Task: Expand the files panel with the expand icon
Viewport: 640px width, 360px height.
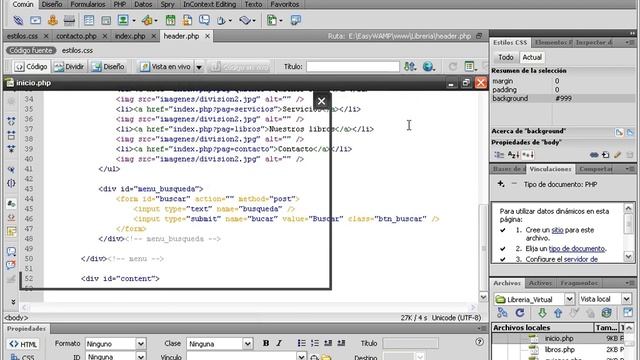Action: [628, 313]
